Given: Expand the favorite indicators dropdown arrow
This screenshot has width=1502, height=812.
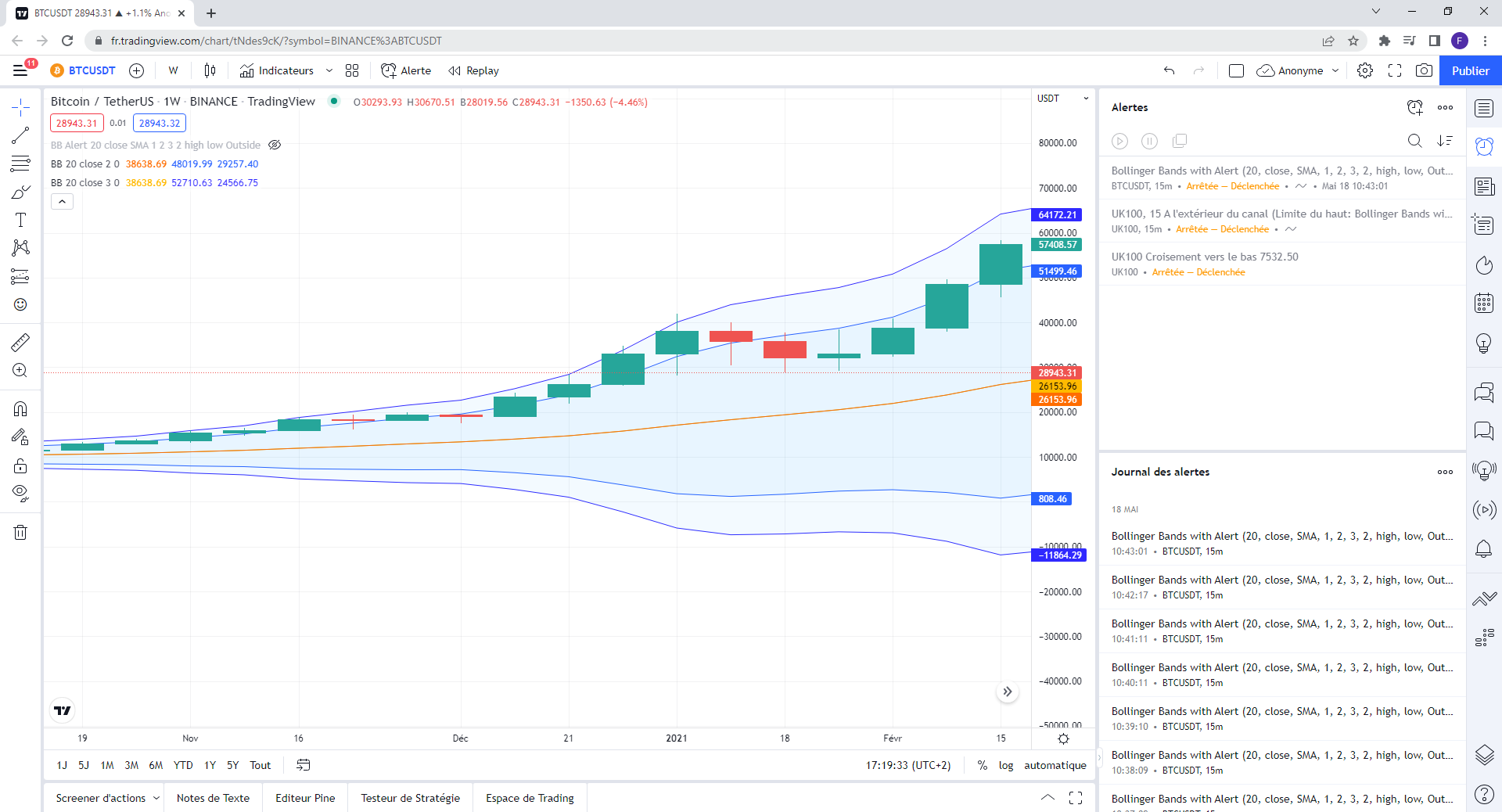Looking at the screenshot, I should (329, 70).
